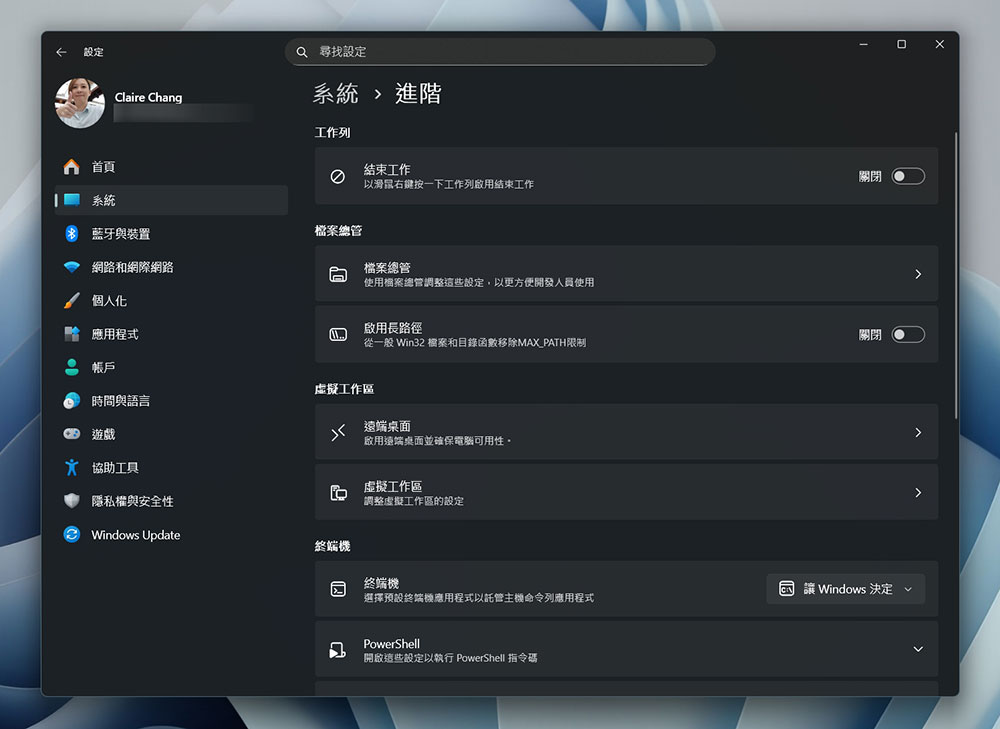The image size is (1000, 729).
Task: Click the 結束工作 prohibit icon
Action: [x=337, y=177]
